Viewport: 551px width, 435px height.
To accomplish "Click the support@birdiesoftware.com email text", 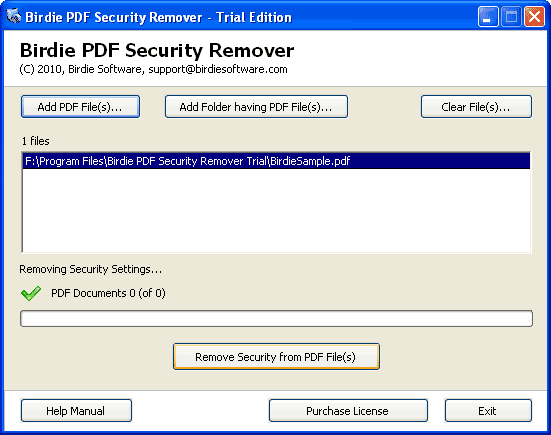I will click(218, 69).
